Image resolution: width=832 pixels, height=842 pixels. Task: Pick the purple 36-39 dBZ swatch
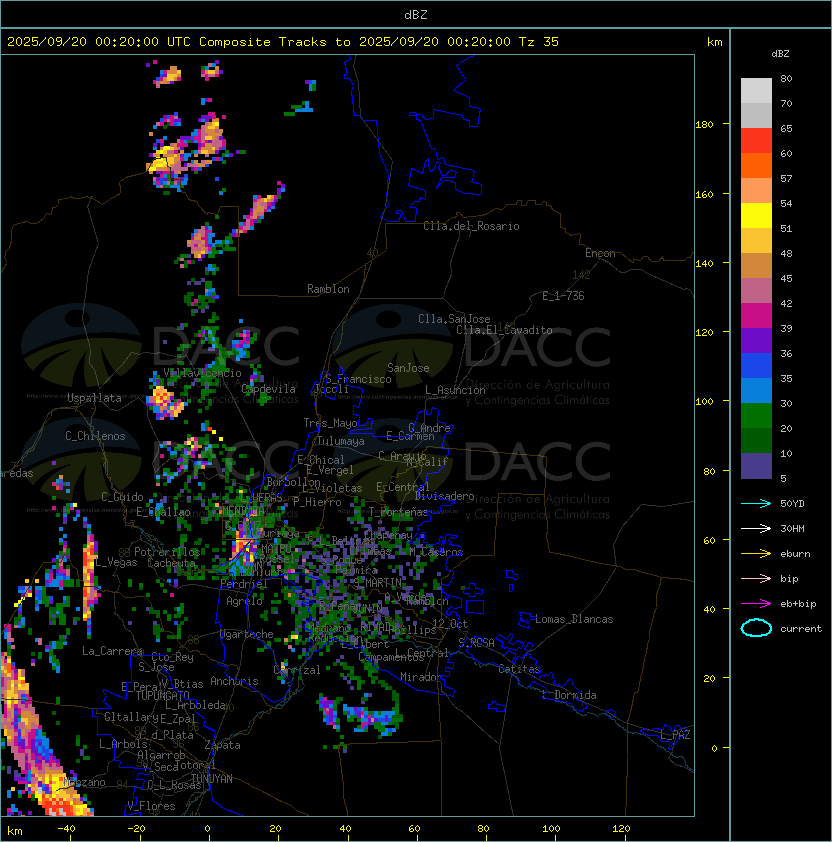[756, 341]
